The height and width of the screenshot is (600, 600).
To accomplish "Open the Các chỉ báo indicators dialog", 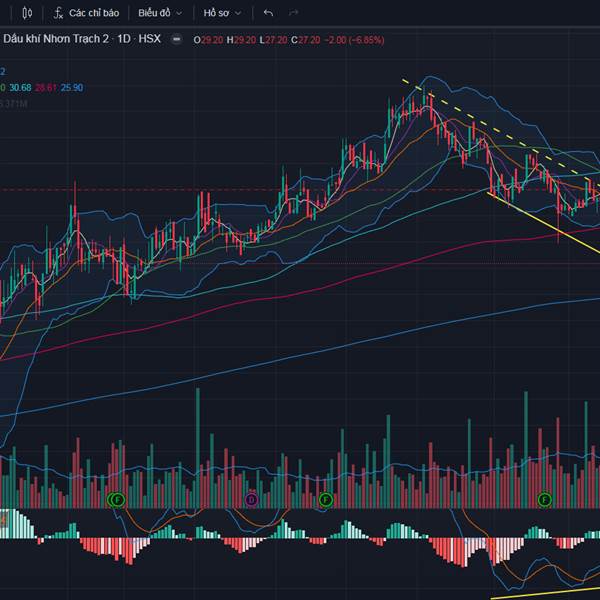I will [86, 13].
